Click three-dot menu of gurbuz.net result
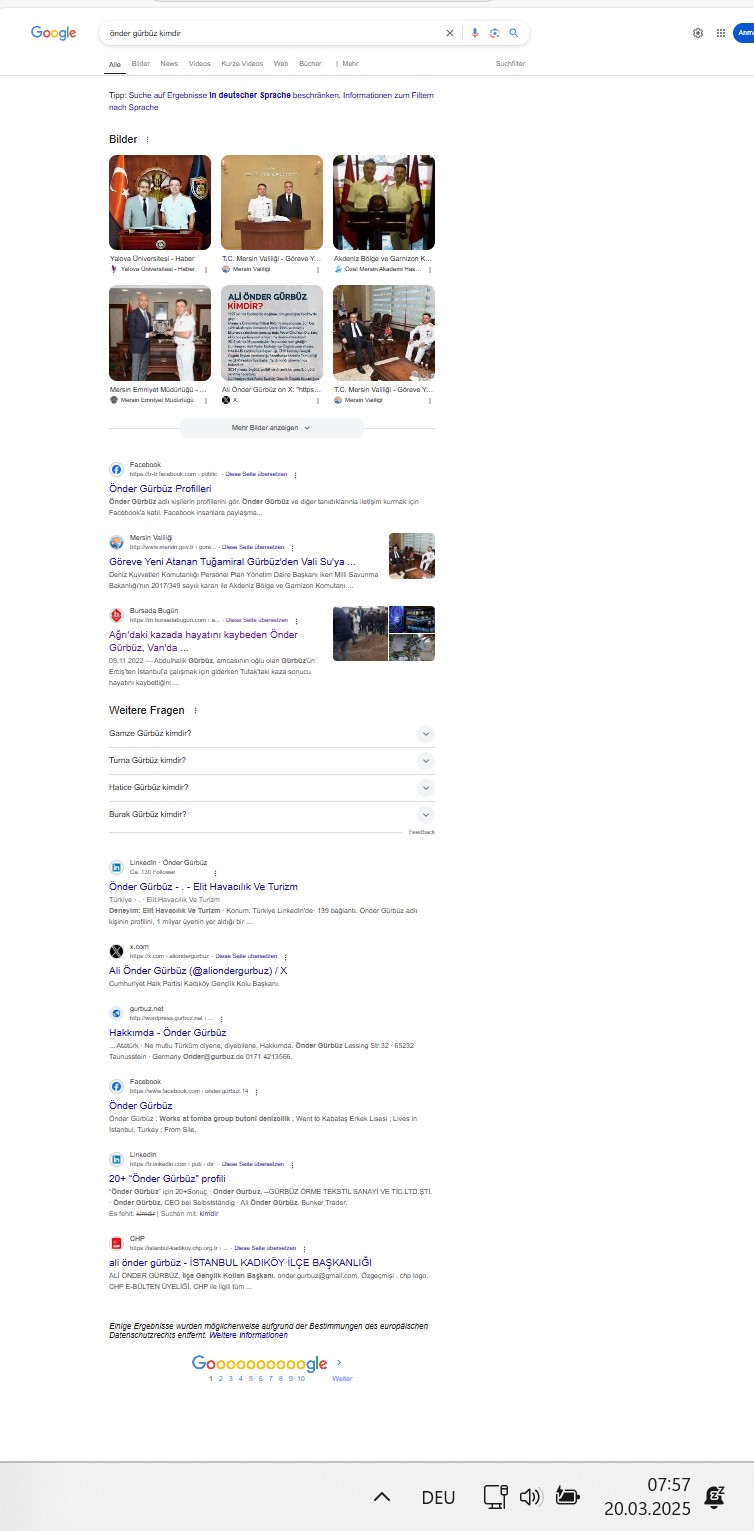This screenshot has width=754, height=1531. pos(221,1019)
